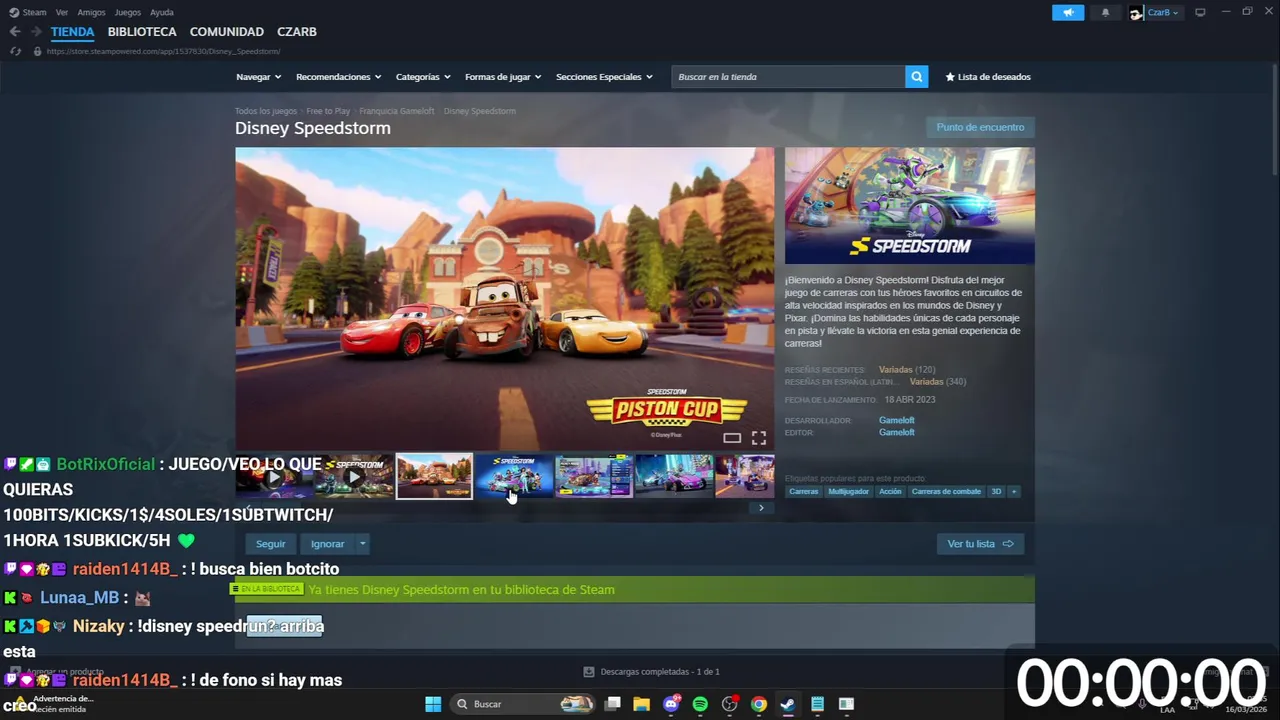
Task: Open the Todos los juegos breadcrumb
Action: [266, 111]
